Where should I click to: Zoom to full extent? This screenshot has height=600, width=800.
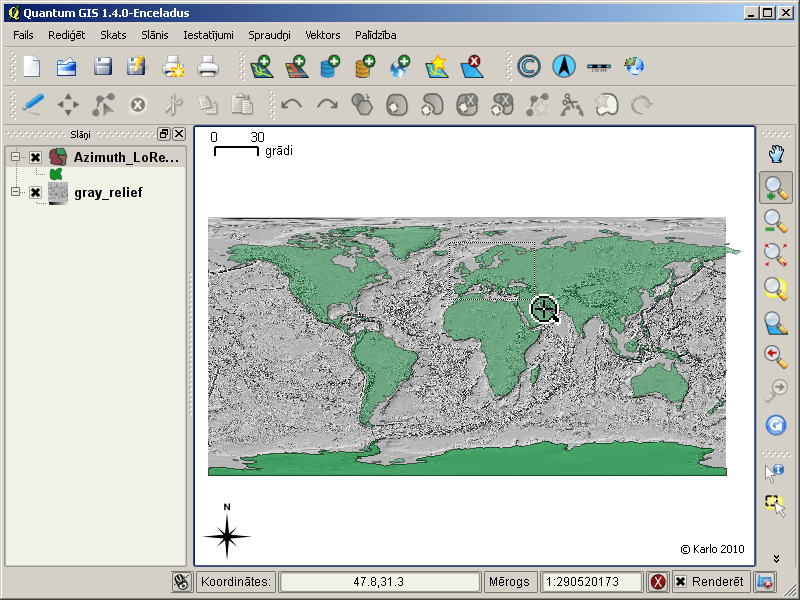pyautogui.click(x=776, y=255)
